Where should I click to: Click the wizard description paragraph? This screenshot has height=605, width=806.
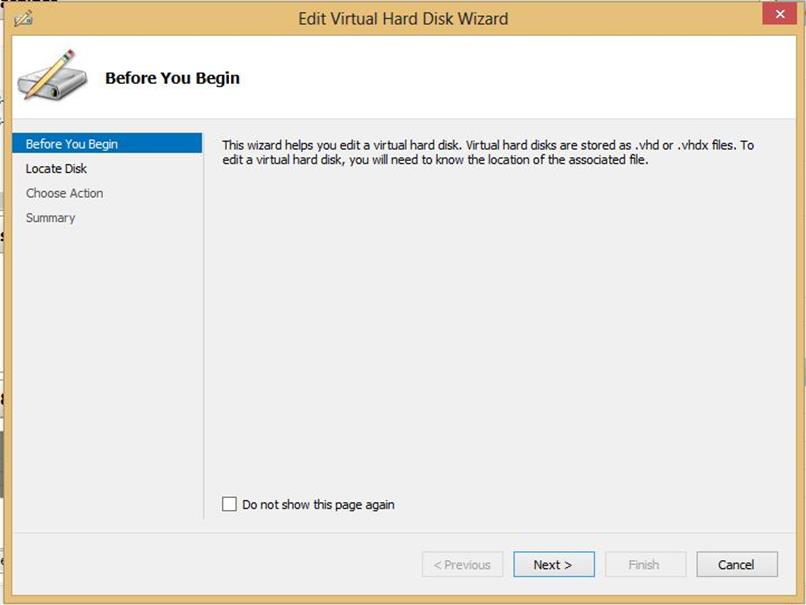coord(488,153)
